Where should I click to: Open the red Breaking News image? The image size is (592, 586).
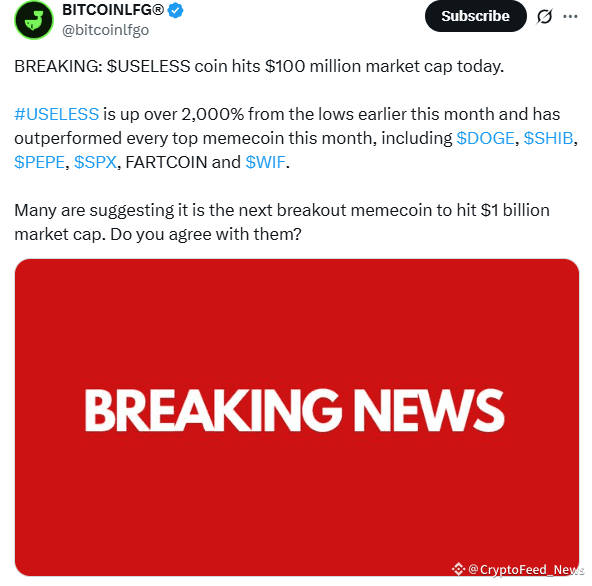297,417
